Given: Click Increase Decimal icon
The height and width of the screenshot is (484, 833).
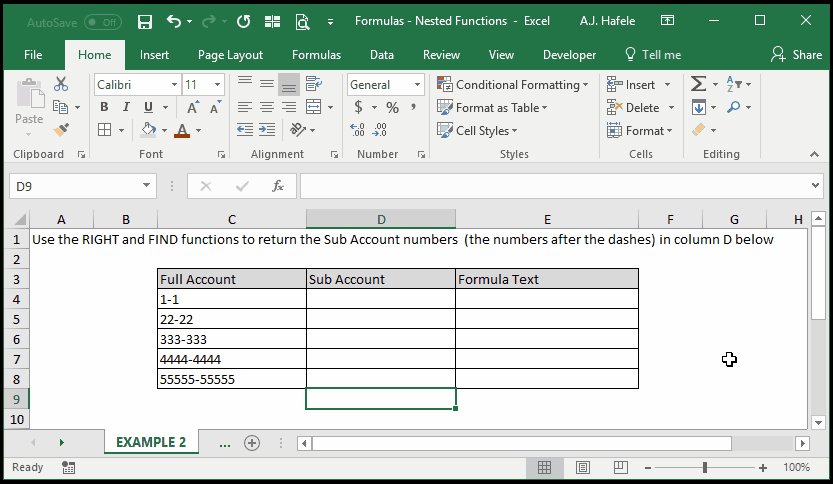Looking at the screenshot, I should 358,130.
